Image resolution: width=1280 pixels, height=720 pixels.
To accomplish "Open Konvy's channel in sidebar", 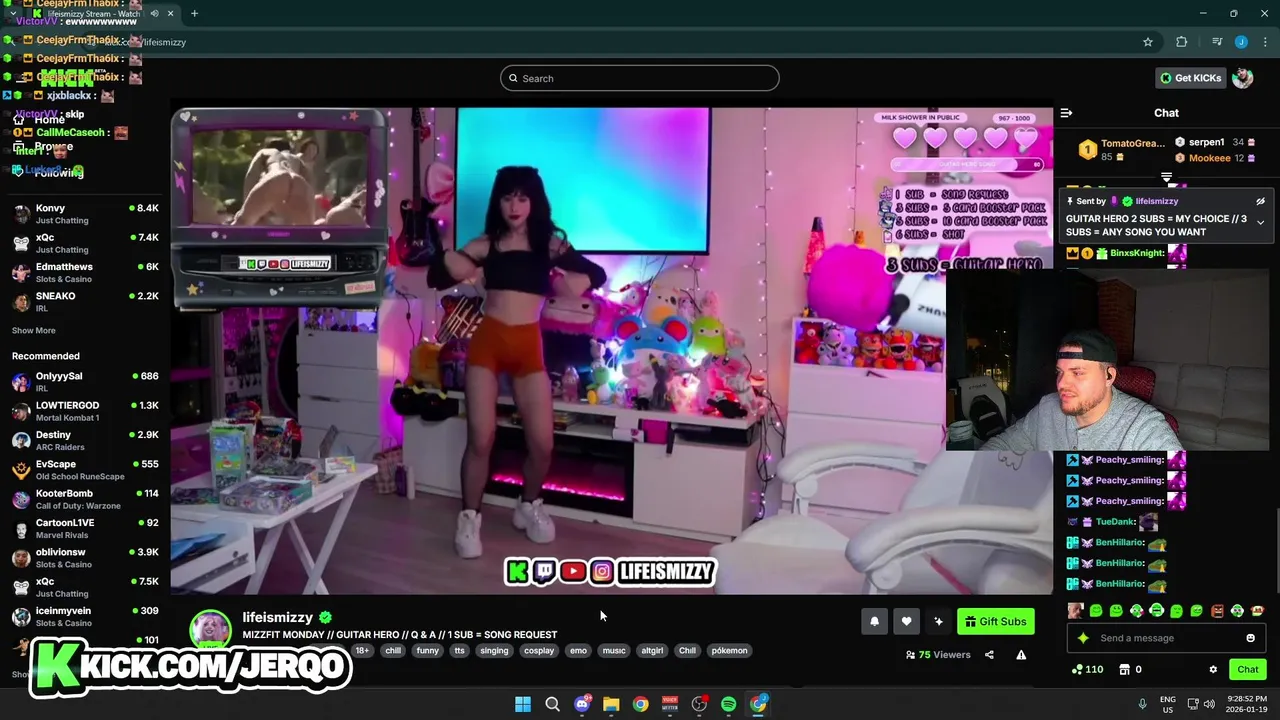I will tap(85, 214).
